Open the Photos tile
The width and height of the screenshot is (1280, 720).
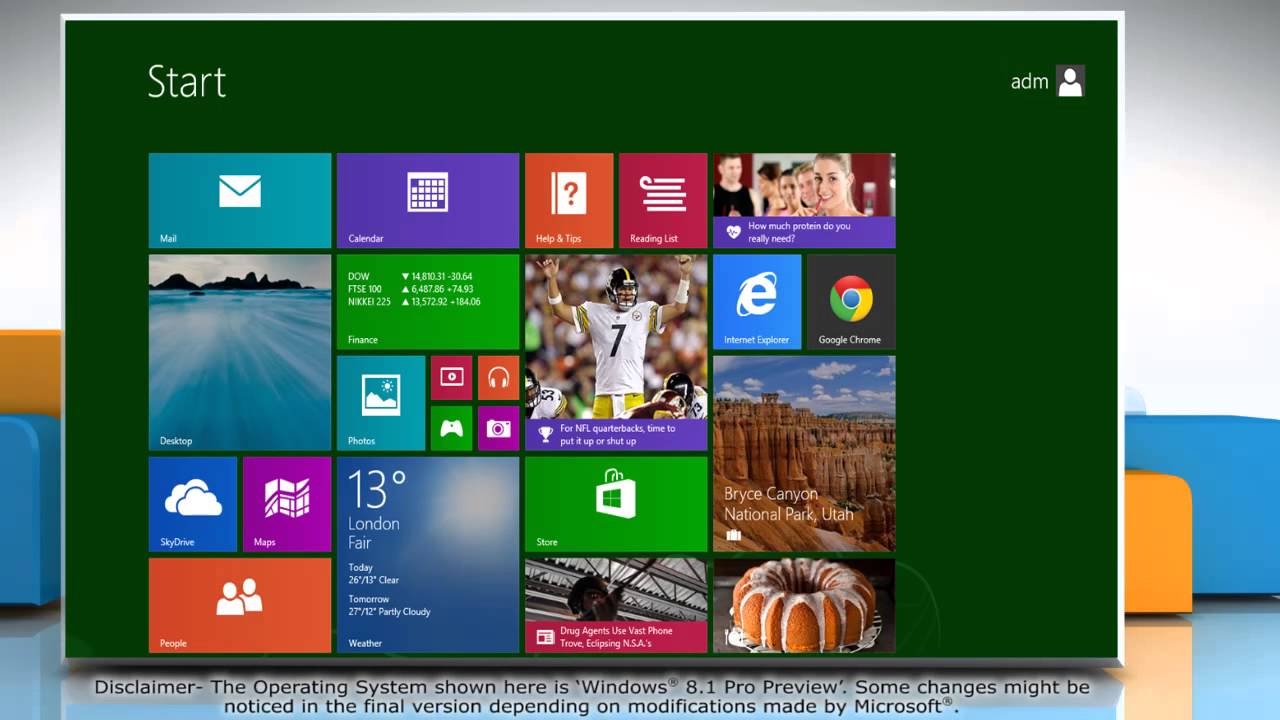click(x=381, y=403)
